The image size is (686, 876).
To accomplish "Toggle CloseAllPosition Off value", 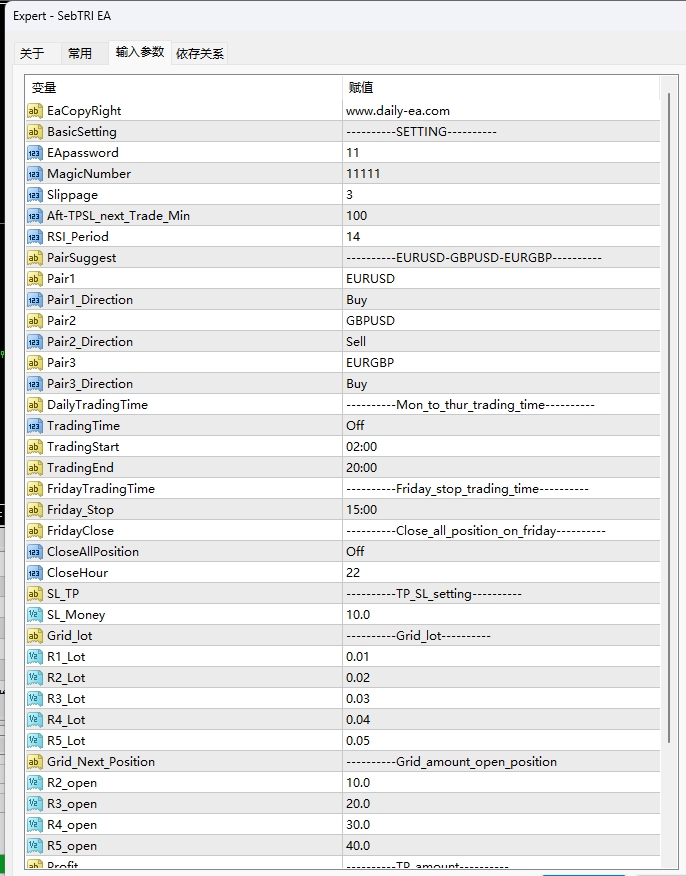I will click(355, 552).
